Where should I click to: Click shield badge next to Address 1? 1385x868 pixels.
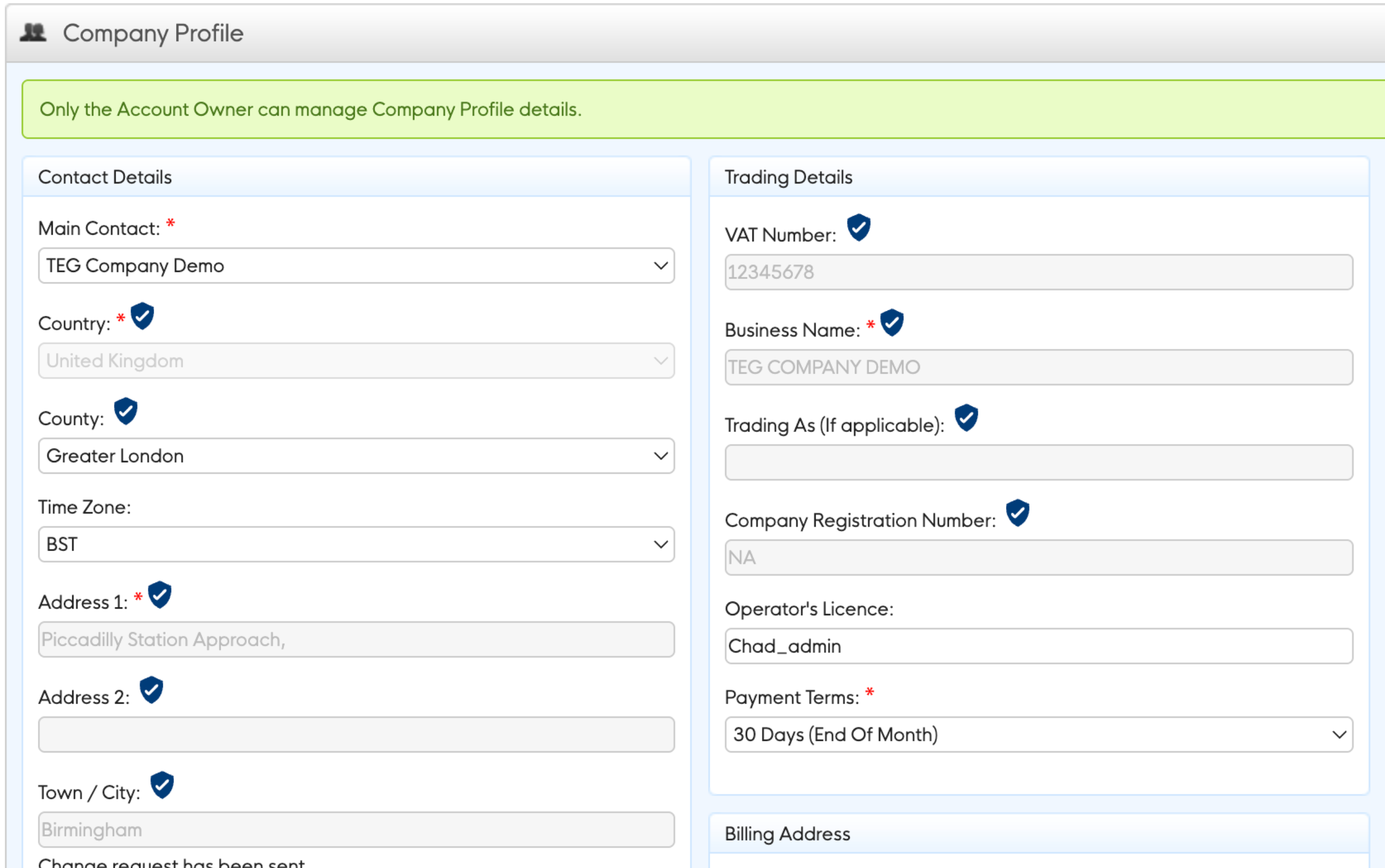tap(160, 595)
